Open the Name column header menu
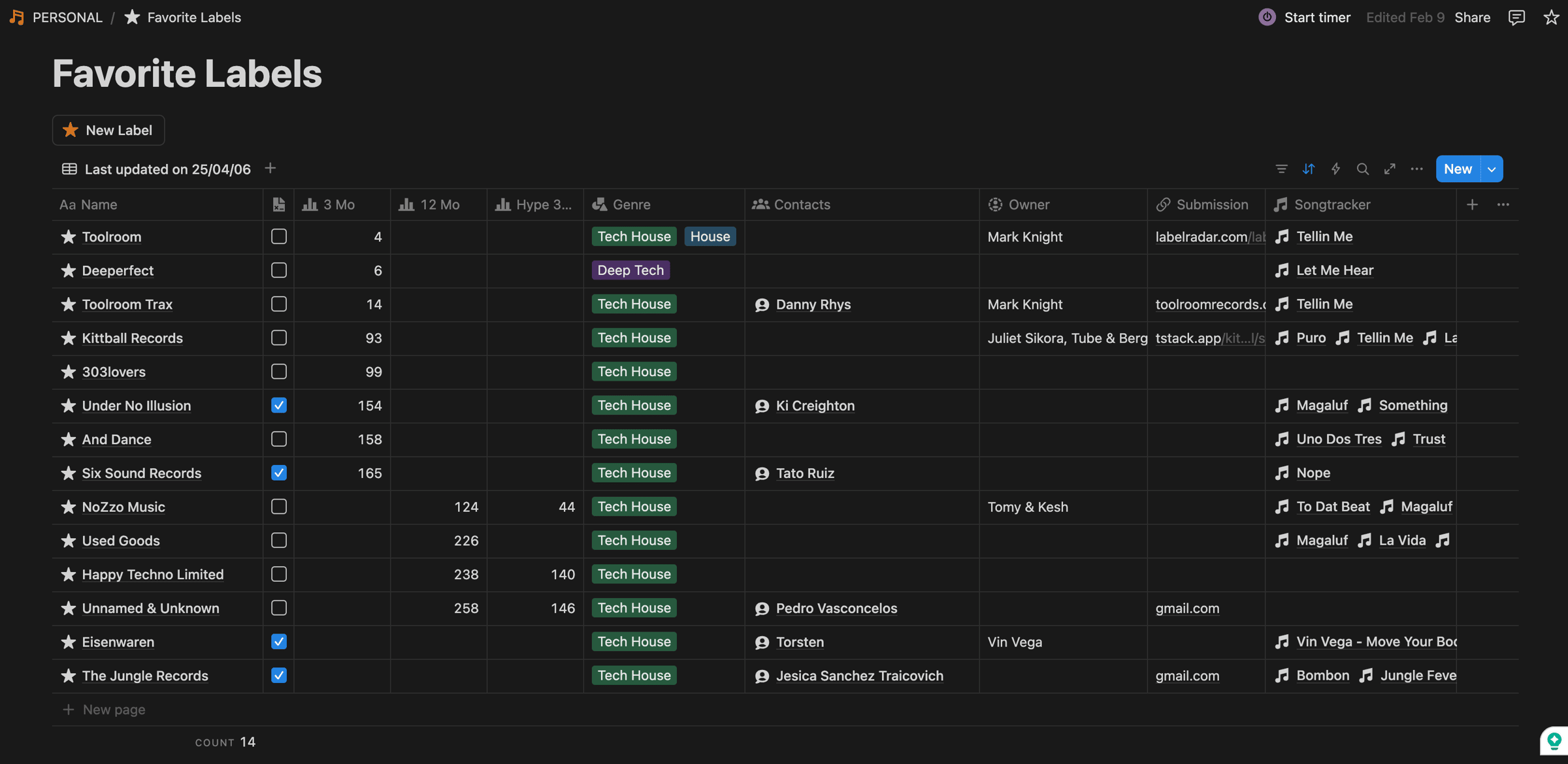This screenshot has height=764, width=1568. tap(157, 204)
